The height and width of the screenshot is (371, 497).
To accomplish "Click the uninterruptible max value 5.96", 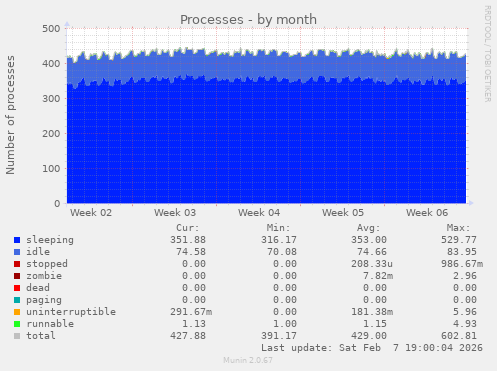I will click(465, 312).
